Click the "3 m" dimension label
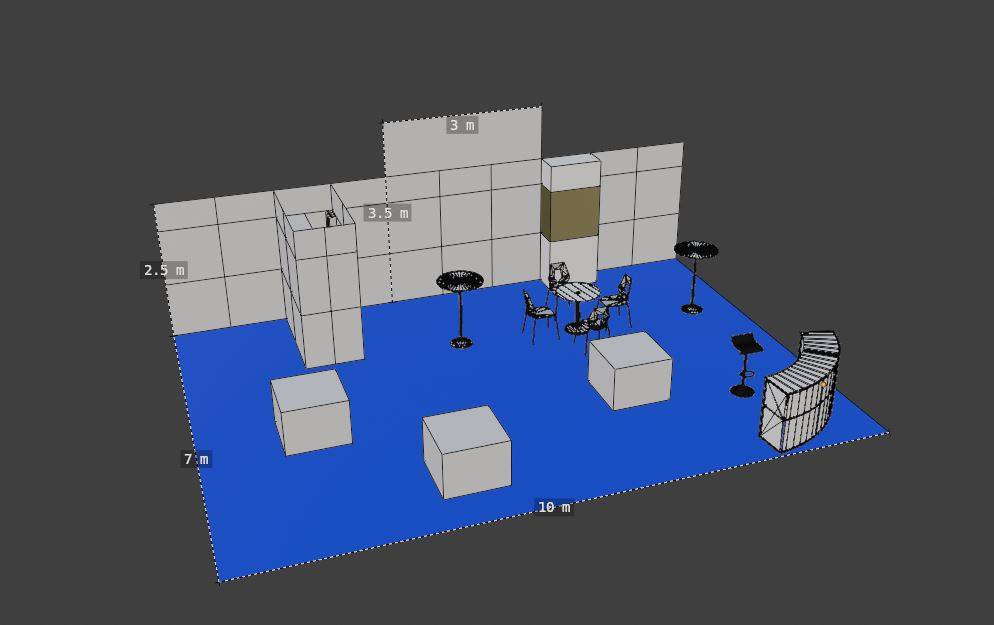 pos(462,125)
